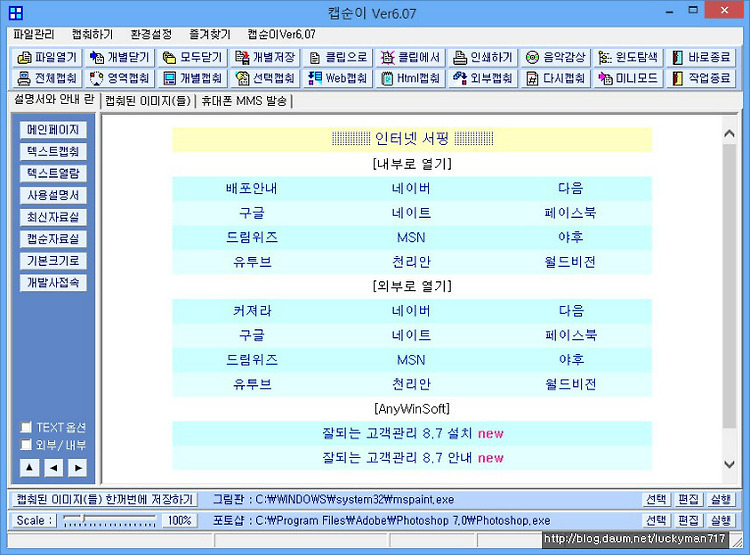Click 편집 button for 포토샵 path
Viewport: 750px width, 555px height.
pyautogui.click(x=689, y=521)
